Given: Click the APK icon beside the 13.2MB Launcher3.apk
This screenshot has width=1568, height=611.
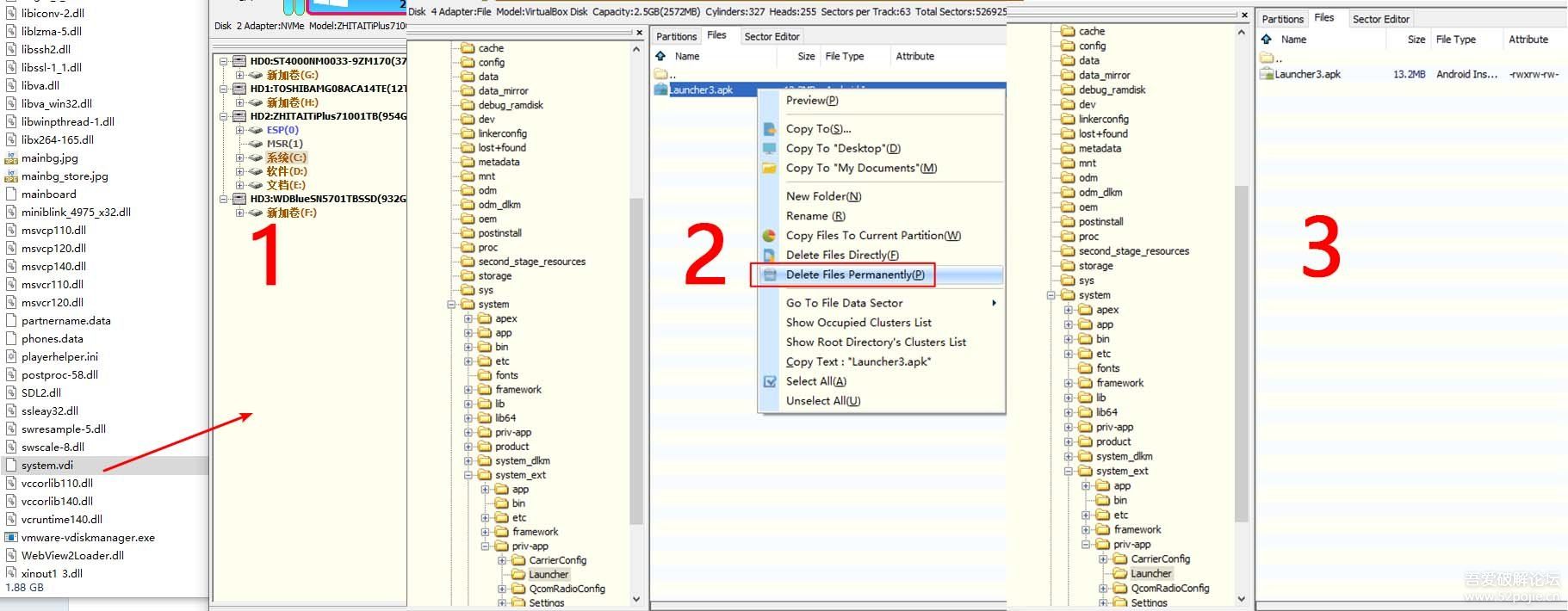Looking at the screenshot, I should click(x=1267, y=75).
